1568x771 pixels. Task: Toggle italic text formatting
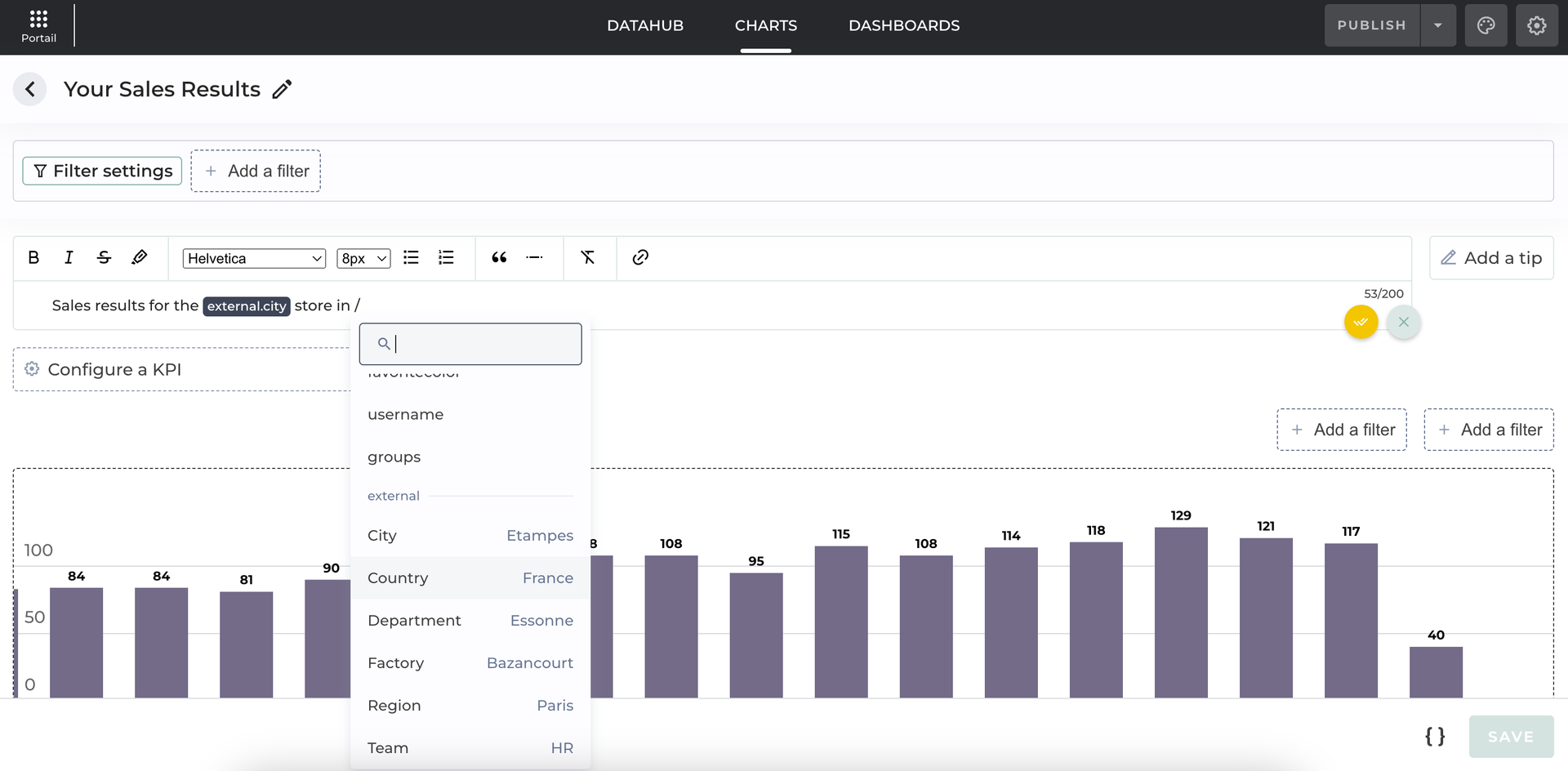(x=69, y=258)
